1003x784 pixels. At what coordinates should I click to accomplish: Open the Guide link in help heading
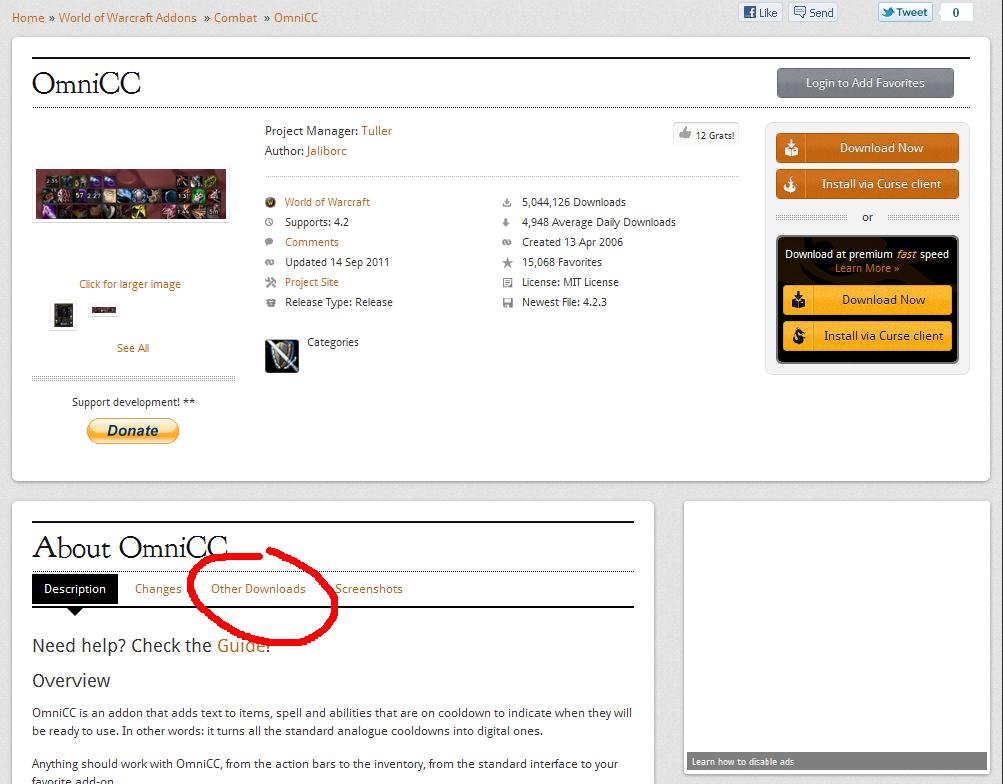click(x=241, y=646)
